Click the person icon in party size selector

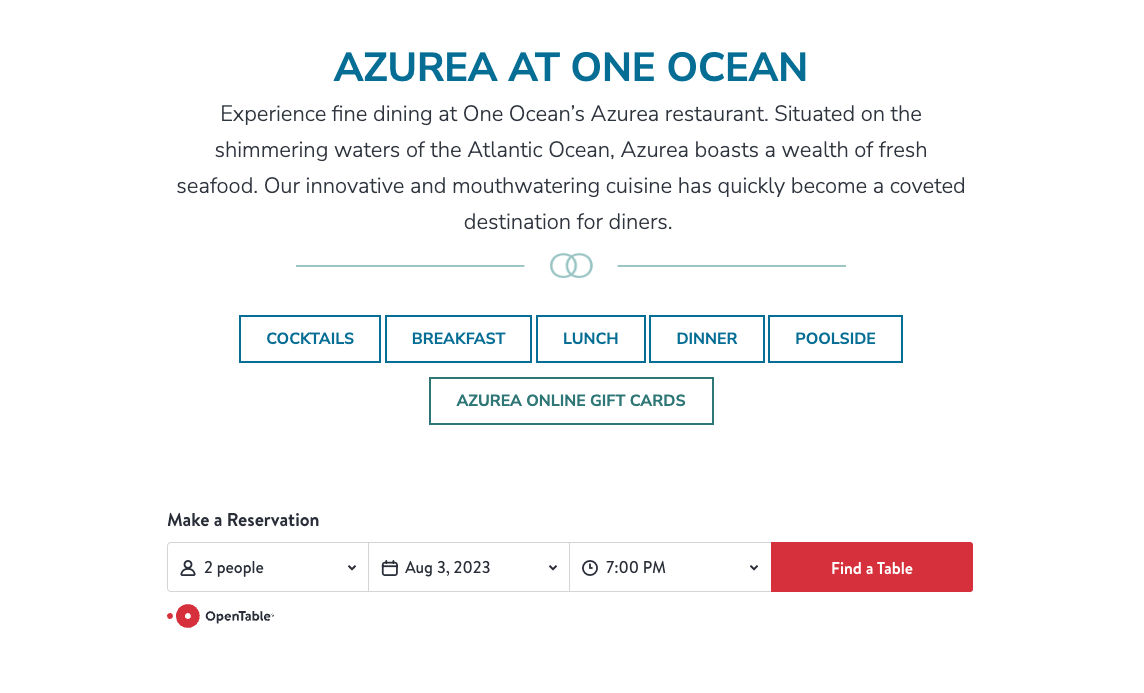point(188,568)
